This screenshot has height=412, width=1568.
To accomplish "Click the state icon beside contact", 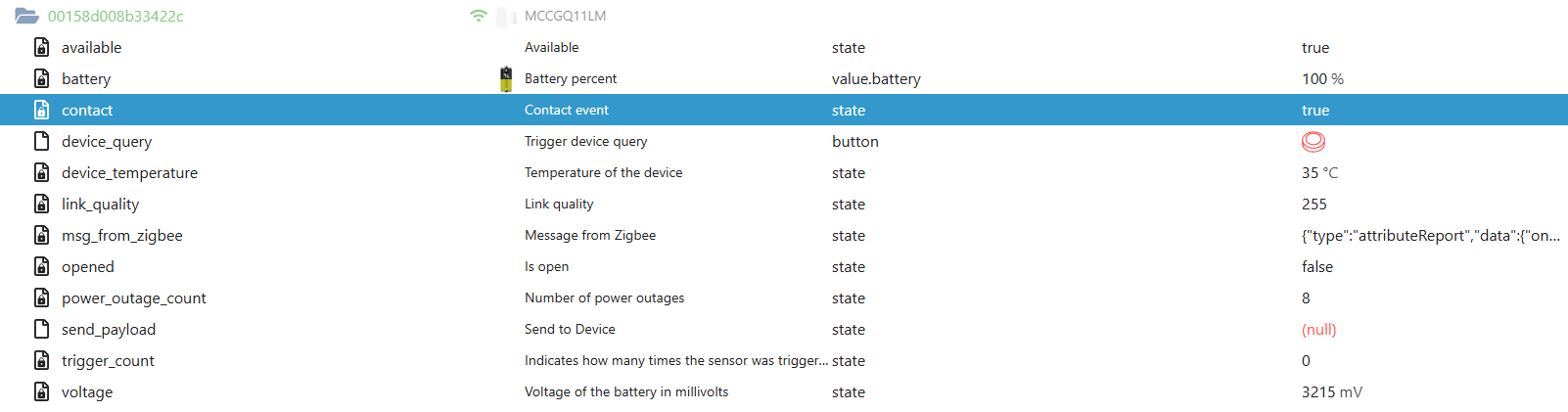I will coord(42,110).
